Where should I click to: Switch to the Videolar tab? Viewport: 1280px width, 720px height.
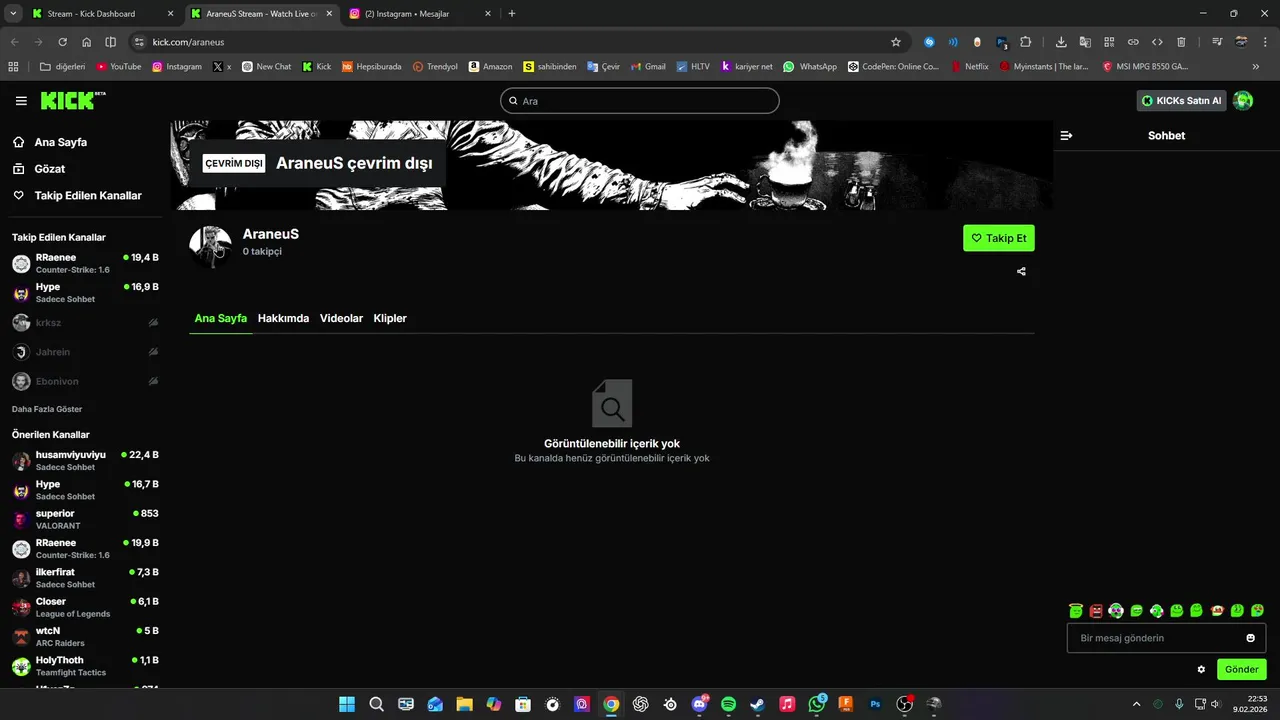coord(341,318)
